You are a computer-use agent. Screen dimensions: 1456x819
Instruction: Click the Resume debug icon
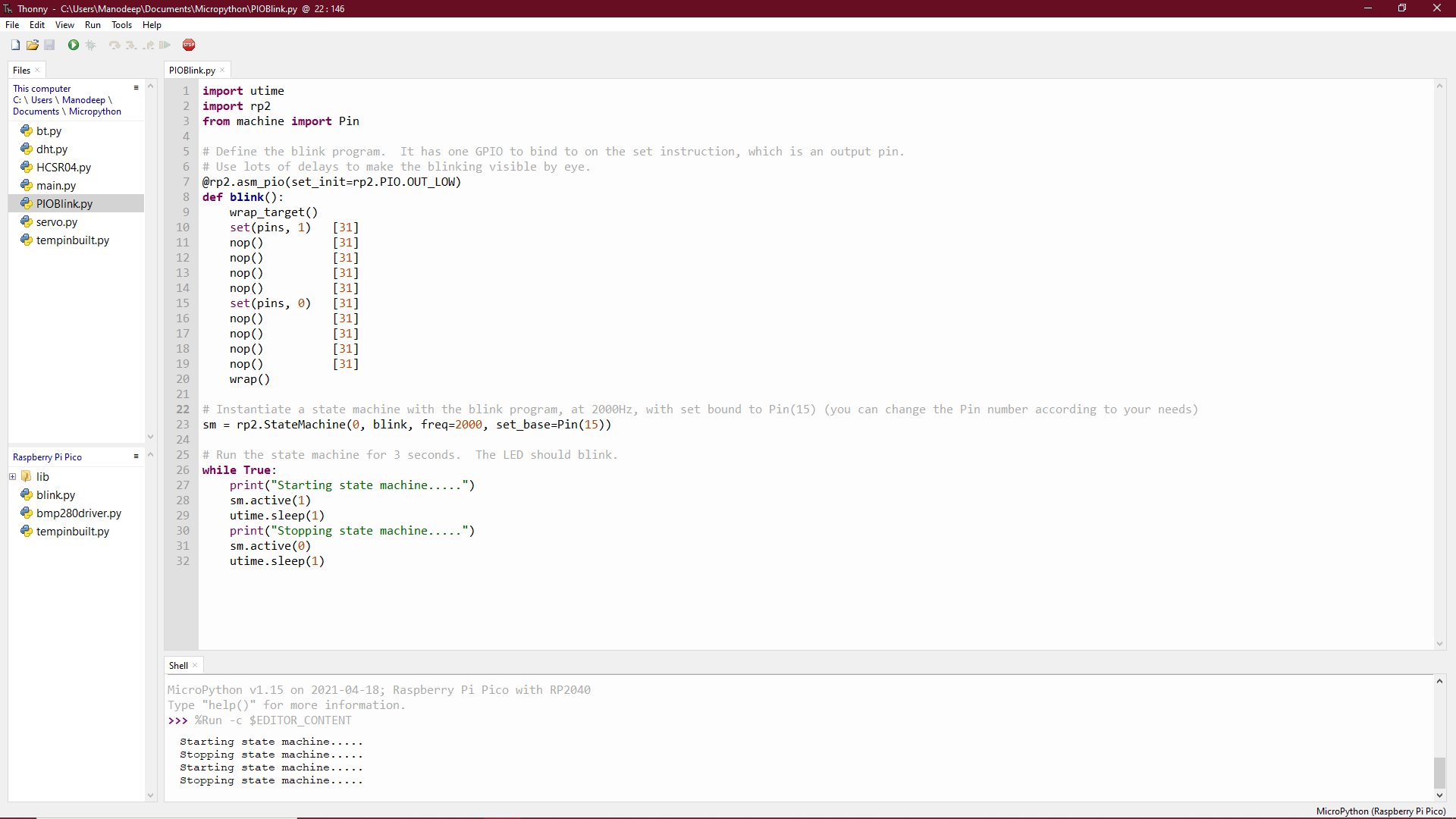pyautogui.click(x=164, y=45)
